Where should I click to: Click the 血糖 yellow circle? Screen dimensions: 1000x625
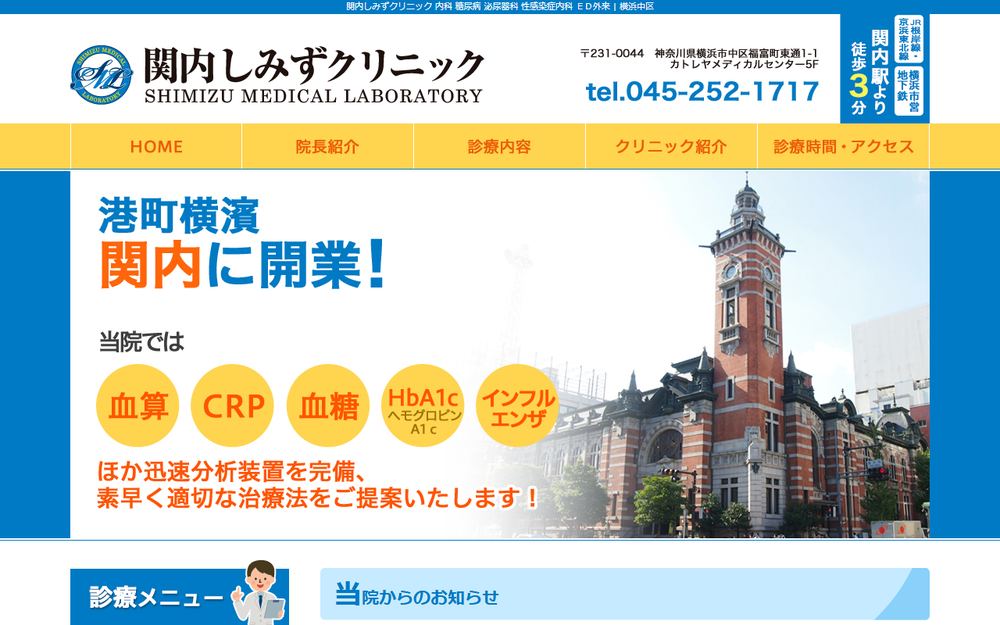click(328, 406)
